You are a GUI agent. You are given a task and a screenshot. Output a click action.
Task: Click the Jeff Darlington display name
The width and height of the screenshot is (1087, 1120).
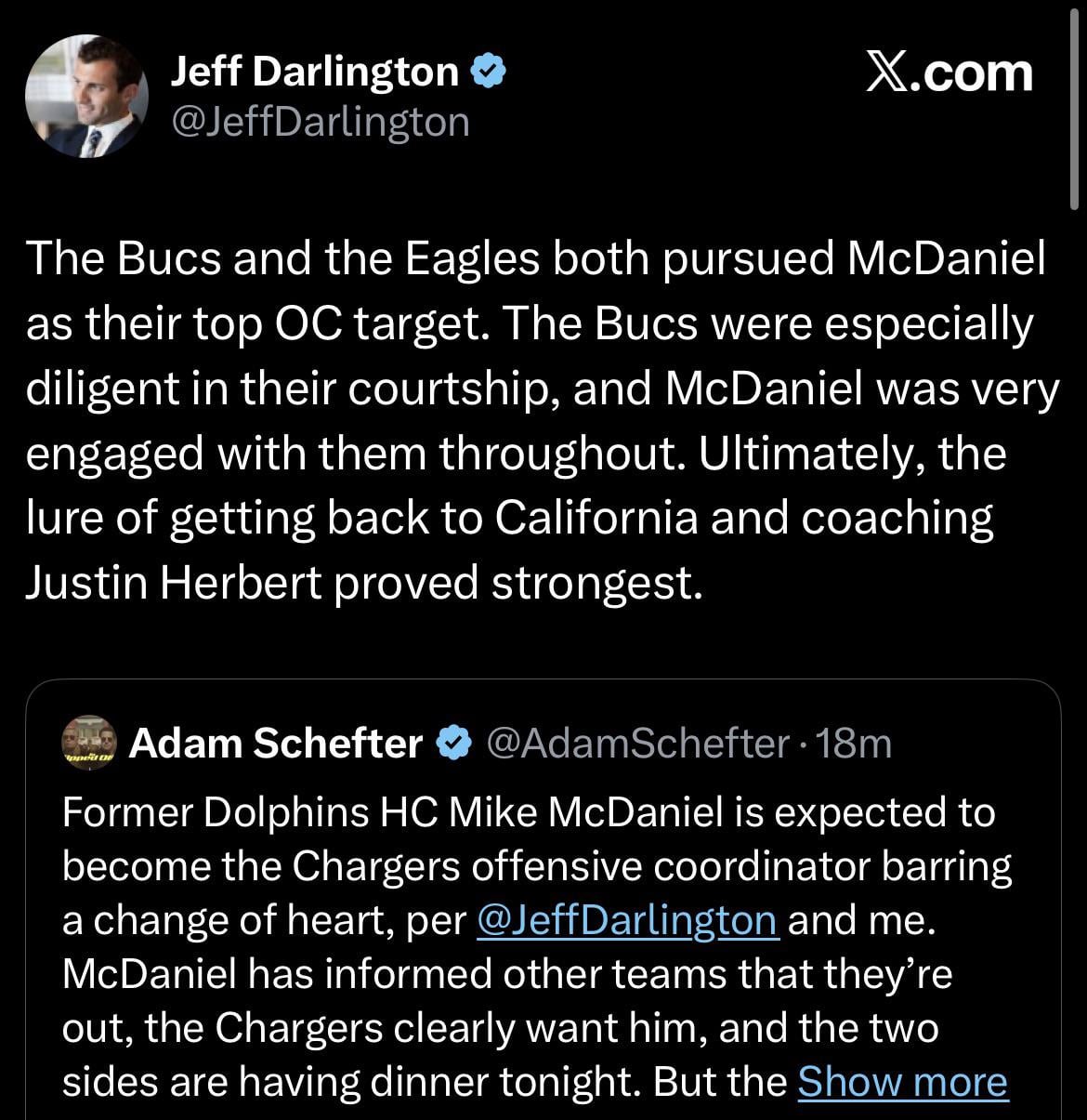[315, 72]
